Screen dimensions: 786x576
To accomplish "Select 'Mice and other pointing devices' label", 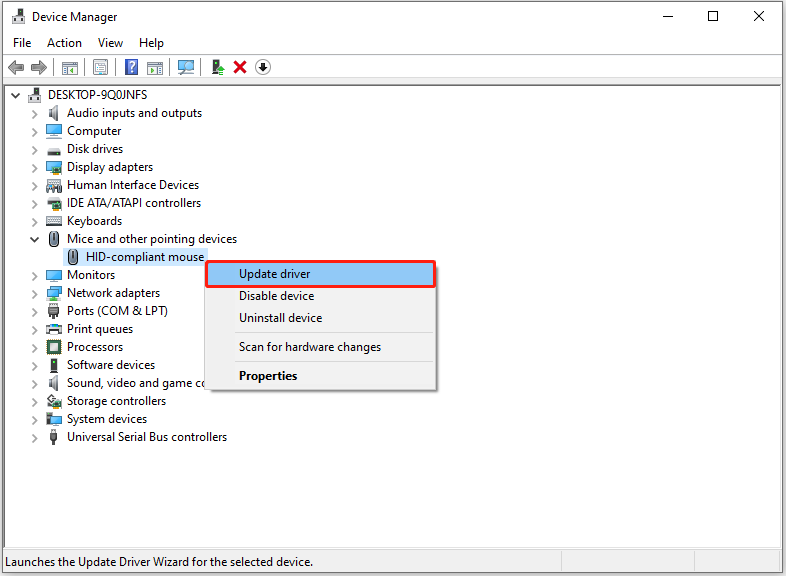I will [x=152, y=239].
